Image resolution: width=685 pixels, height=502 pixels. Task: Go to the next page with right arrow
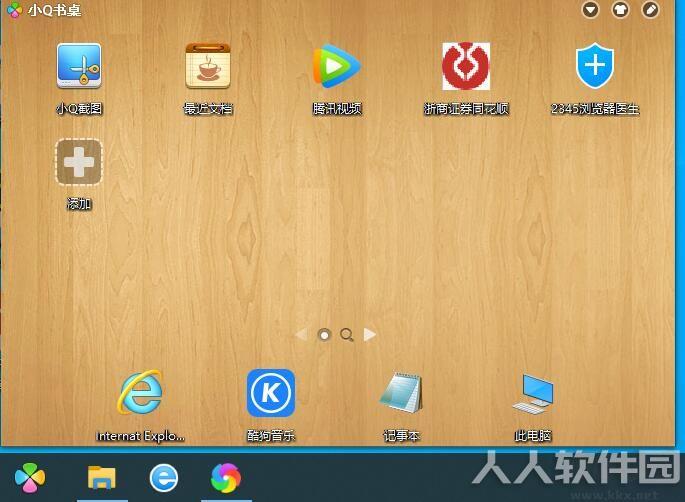(x=370, y=335)
